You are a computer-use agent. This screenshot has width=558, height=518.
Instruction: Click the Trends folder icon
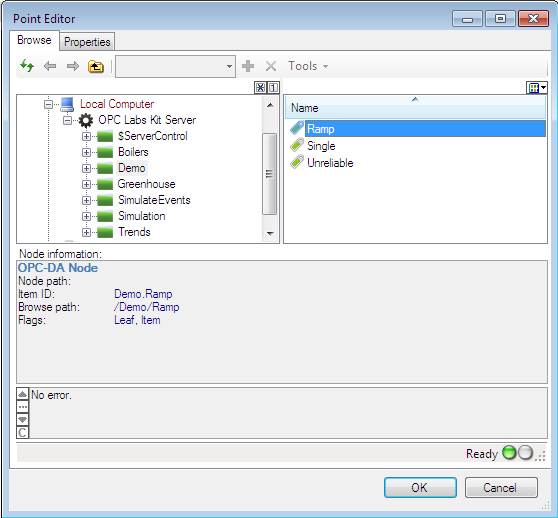click(105, 233)
